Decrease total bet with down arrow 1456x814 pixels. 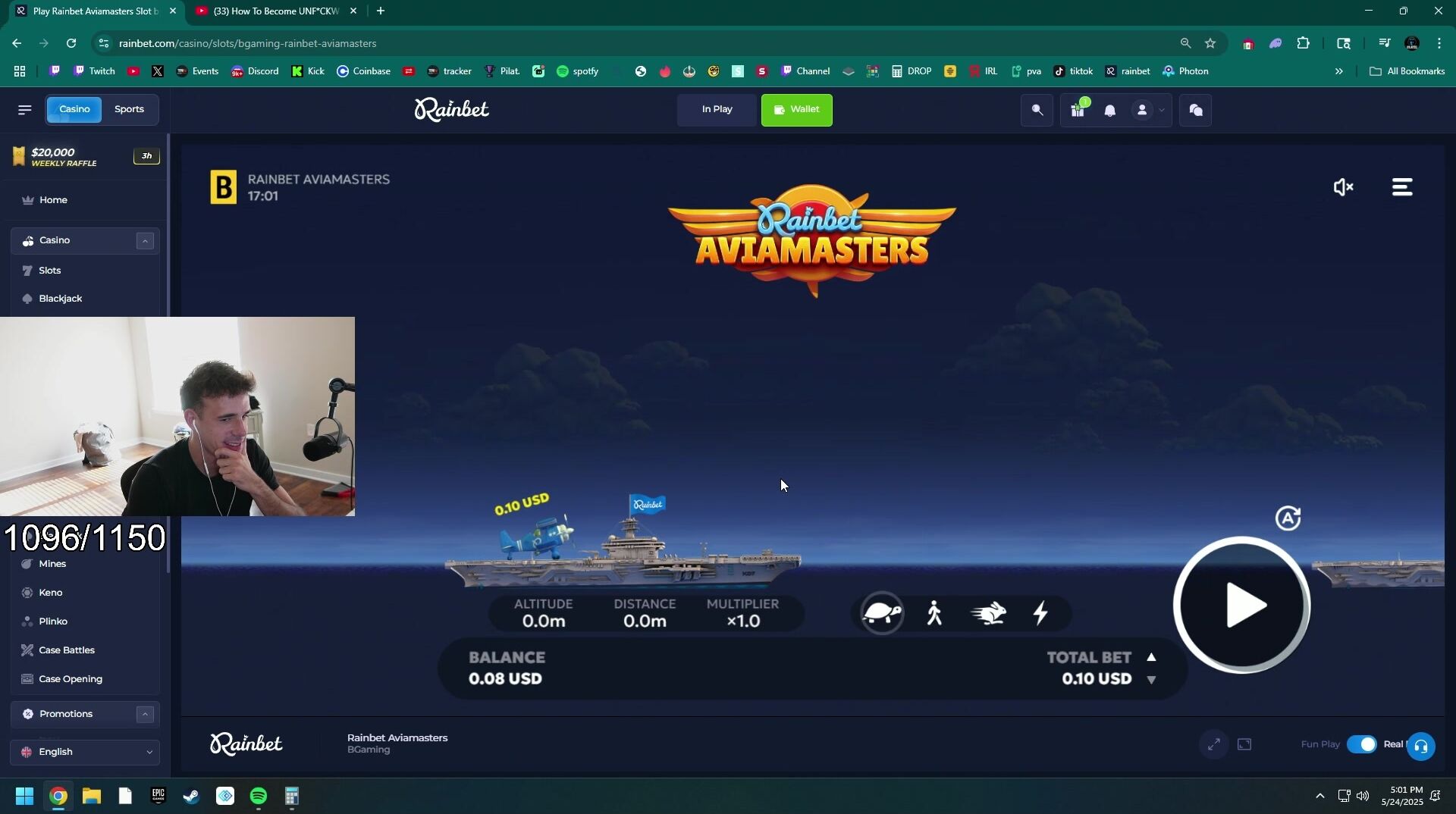tap(1151, 681)
